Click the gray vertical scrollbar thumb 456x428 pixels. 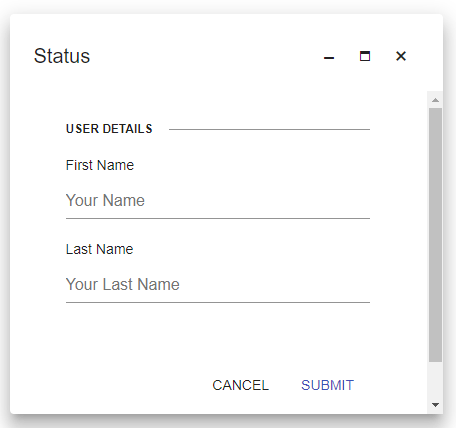tap(435, 235)
